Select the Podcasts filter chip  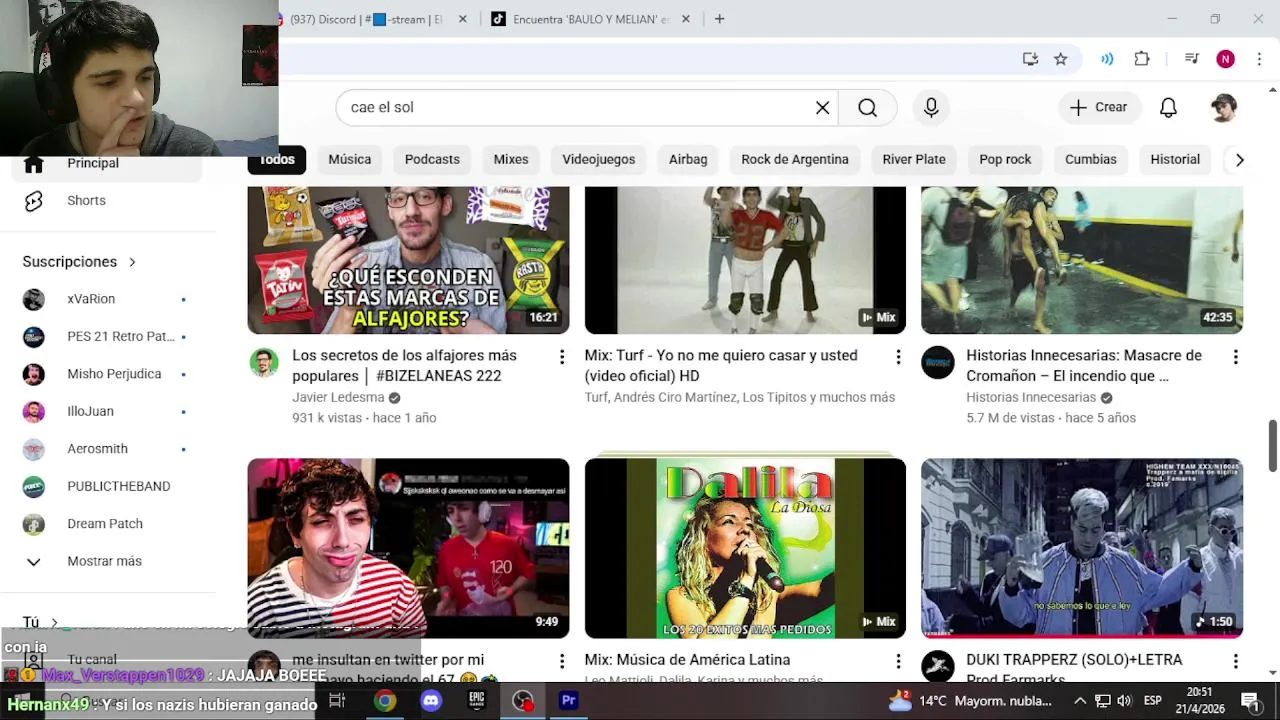[432, 160]
